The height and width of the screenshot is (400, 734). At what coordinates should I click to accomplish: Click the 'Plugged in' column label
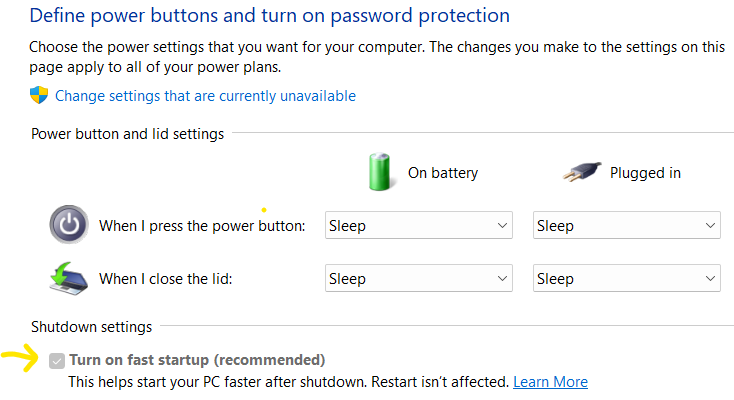[x=645, y=173]
